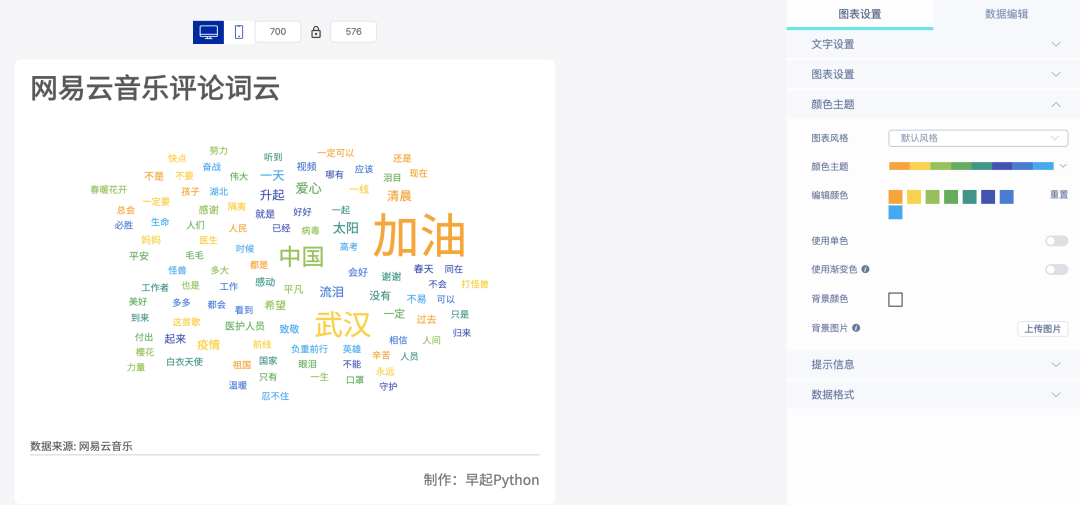The height and width of the screenshot is (505, 1080).
Task: Click the width input showing 700
Action: pyautogui.click(x=278, y=32)
